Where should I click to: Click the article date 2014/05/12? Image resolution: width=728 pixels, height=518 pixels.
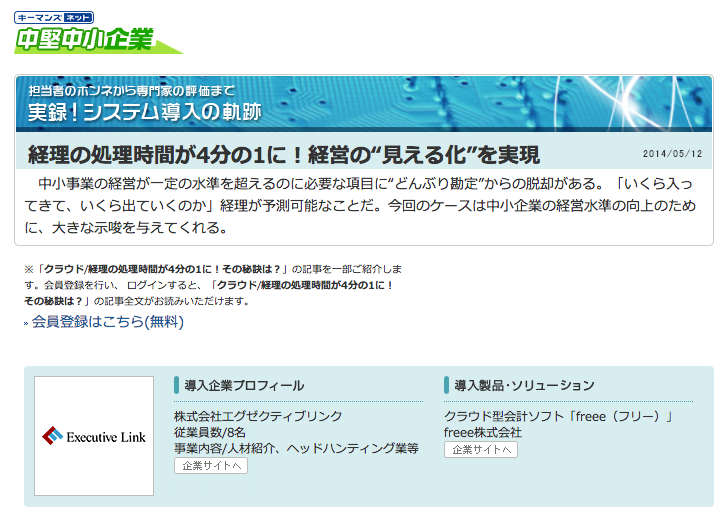pos(672,154)
